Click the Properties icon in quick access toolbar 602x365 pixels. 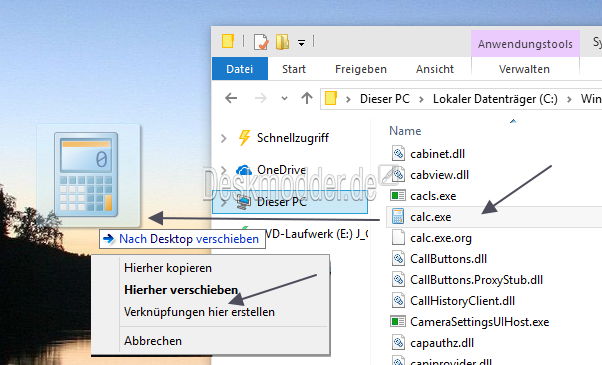261,42
